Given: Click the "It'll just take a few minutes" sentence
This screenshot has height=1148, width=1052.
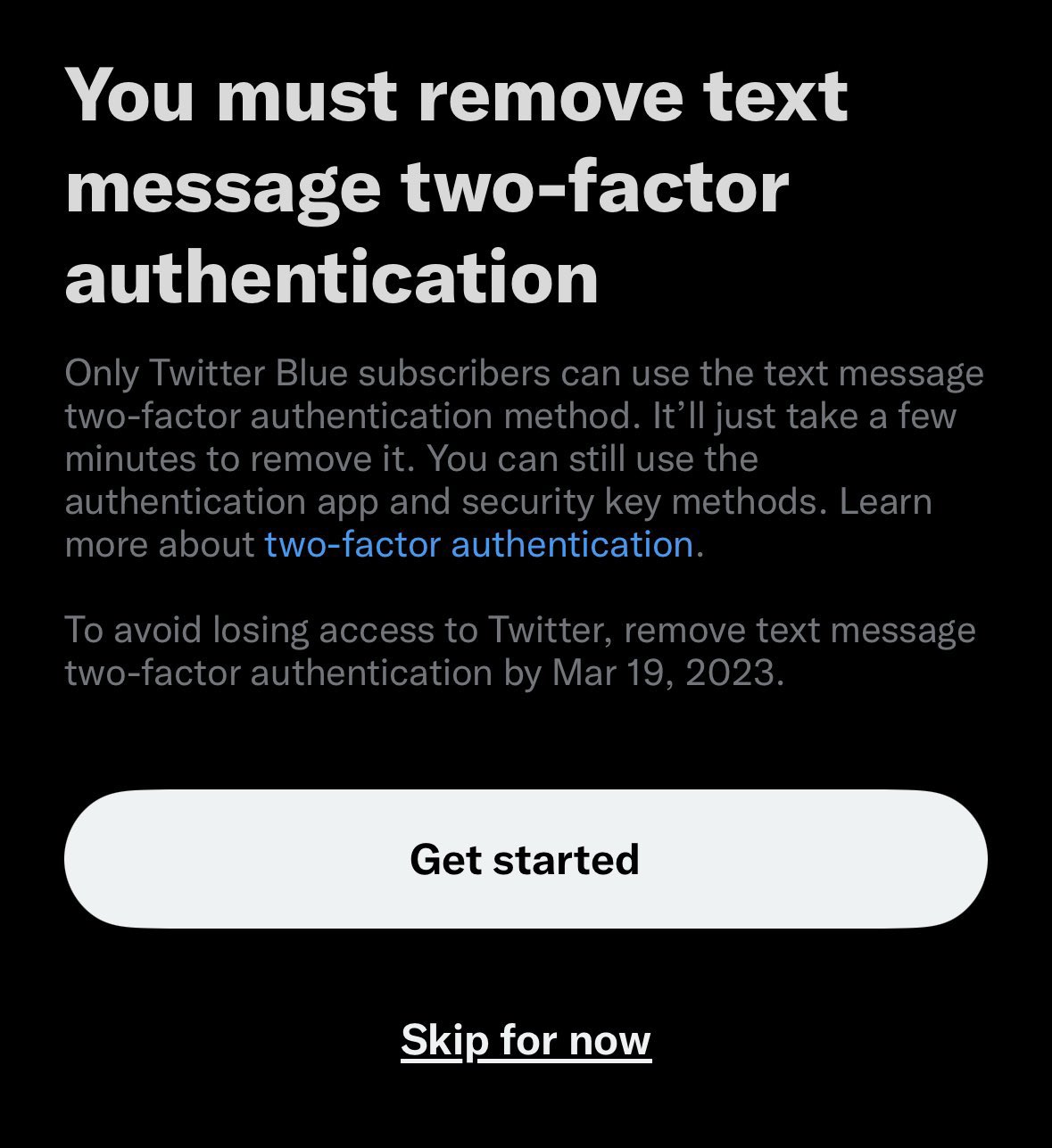Looking at the screenshot, I should coord(510,437).
